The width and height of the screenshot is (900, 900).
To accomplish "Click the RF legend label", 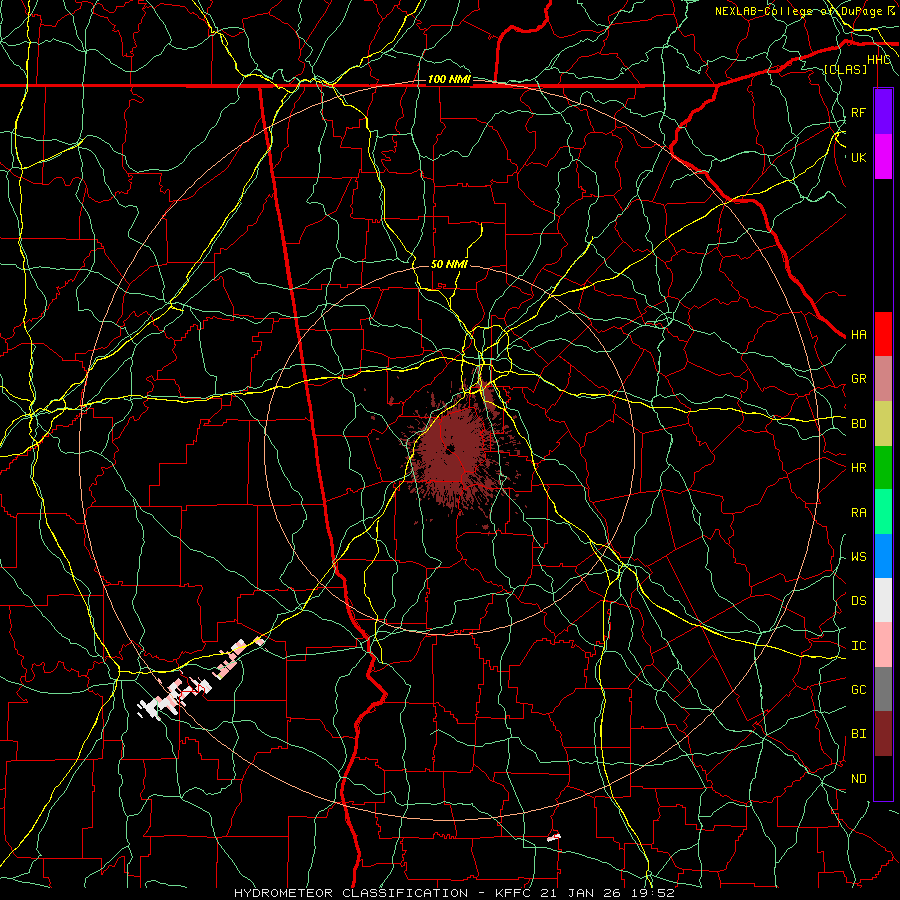I will (x=858, y=112).
